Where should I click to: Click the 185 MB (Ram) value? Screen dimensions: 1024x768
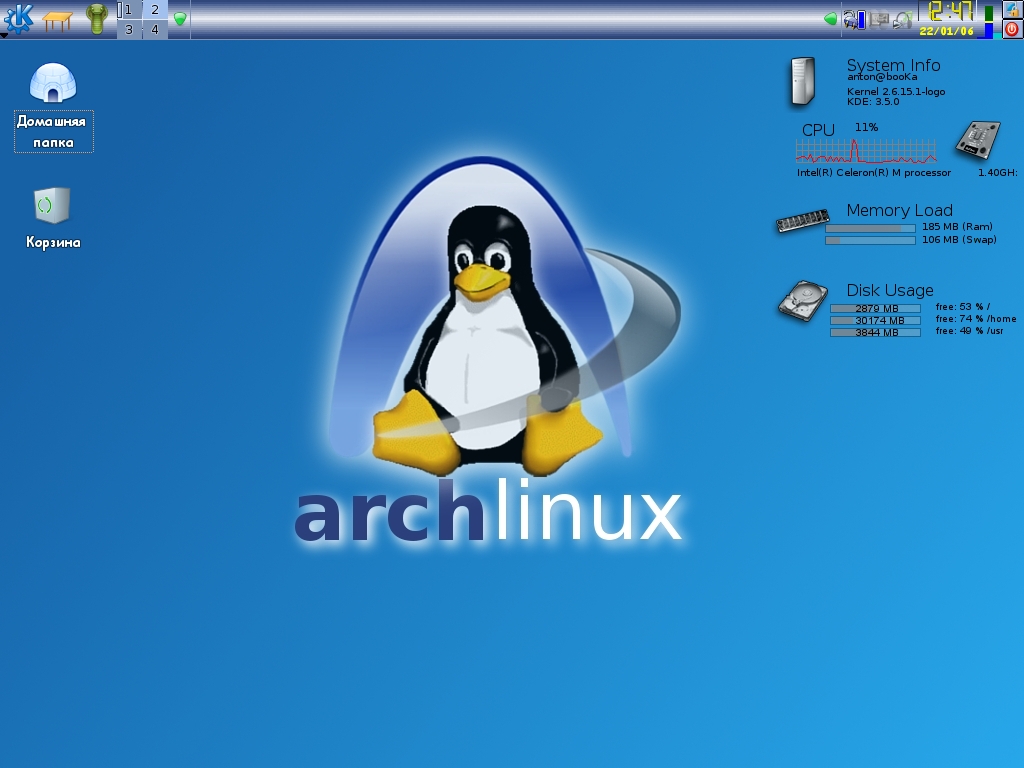pyautogui.click(x=957, y=227)
